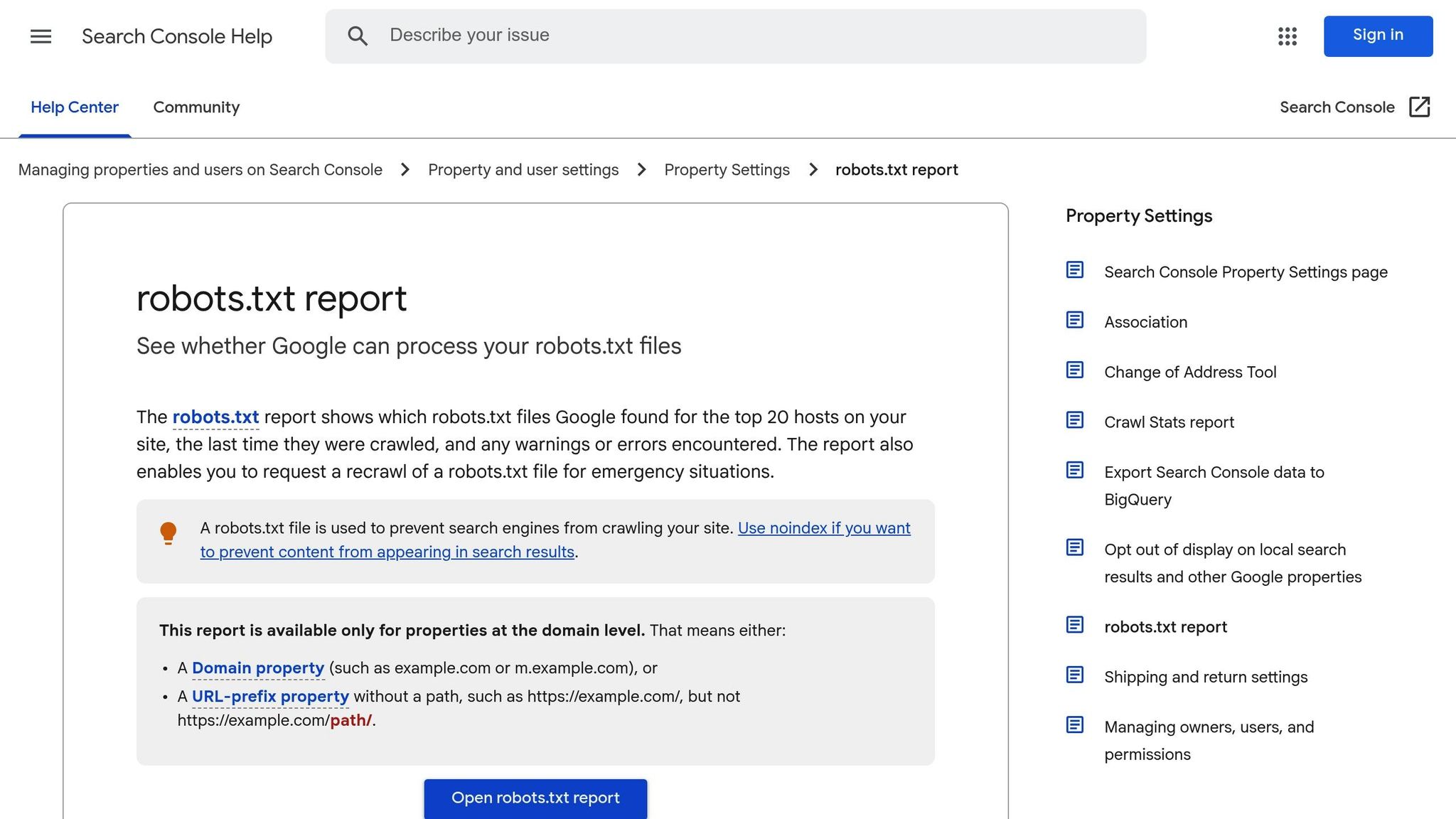This screenshot has height=819, width=1456.
Task: Click the lightbulb tip icon
Action: 168,533
